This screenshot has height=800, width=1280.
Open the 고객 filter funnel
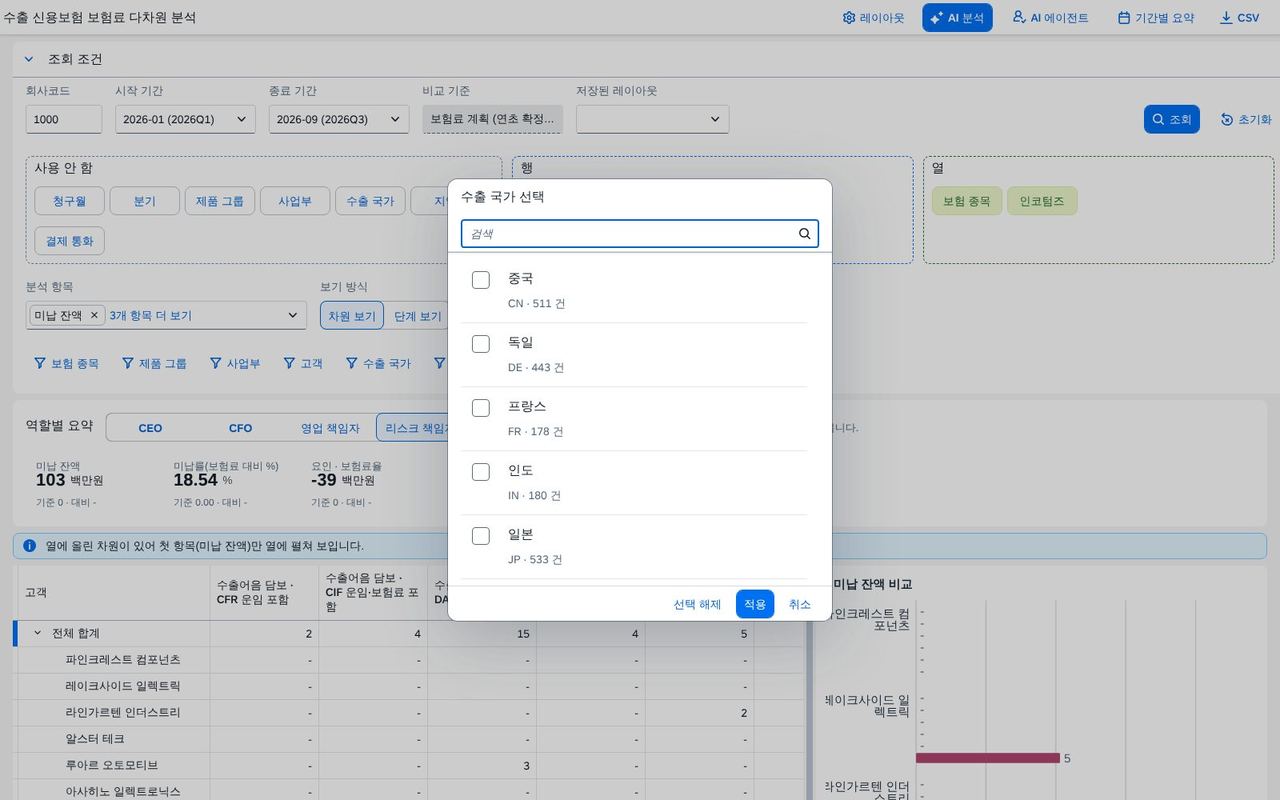point(303,363)
